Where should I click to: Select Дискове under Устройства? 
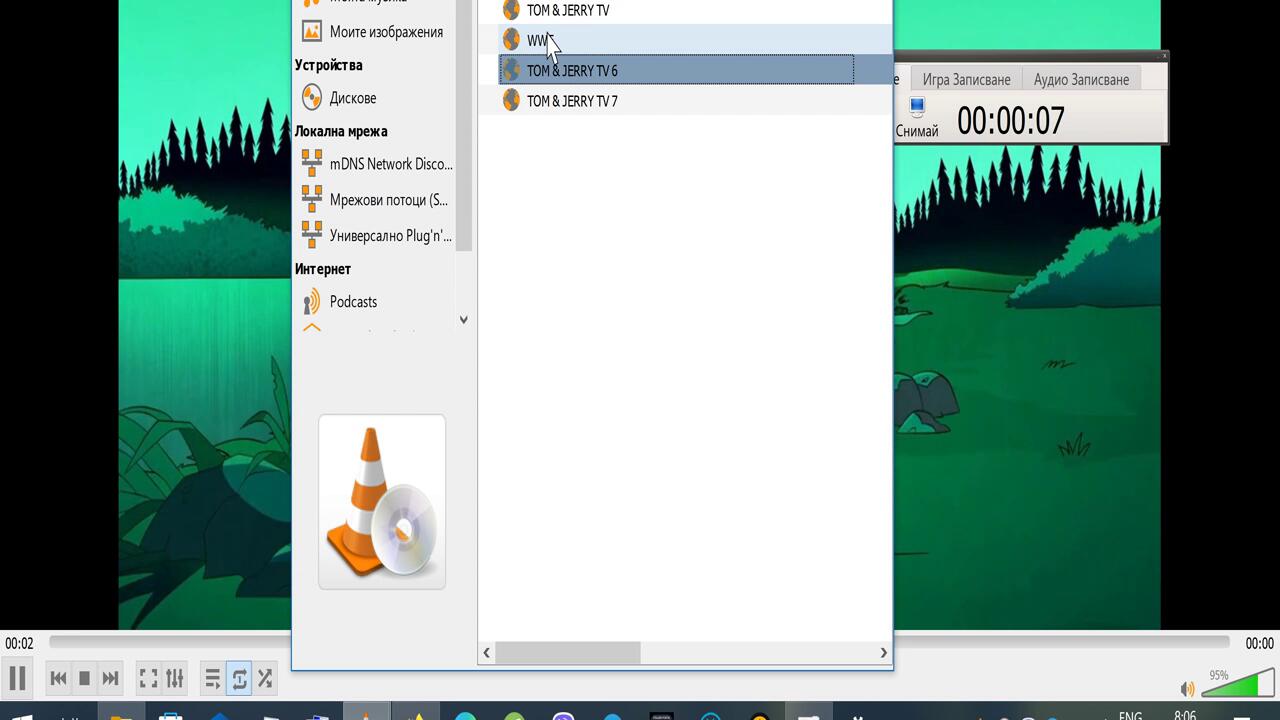tap(353, 98)
